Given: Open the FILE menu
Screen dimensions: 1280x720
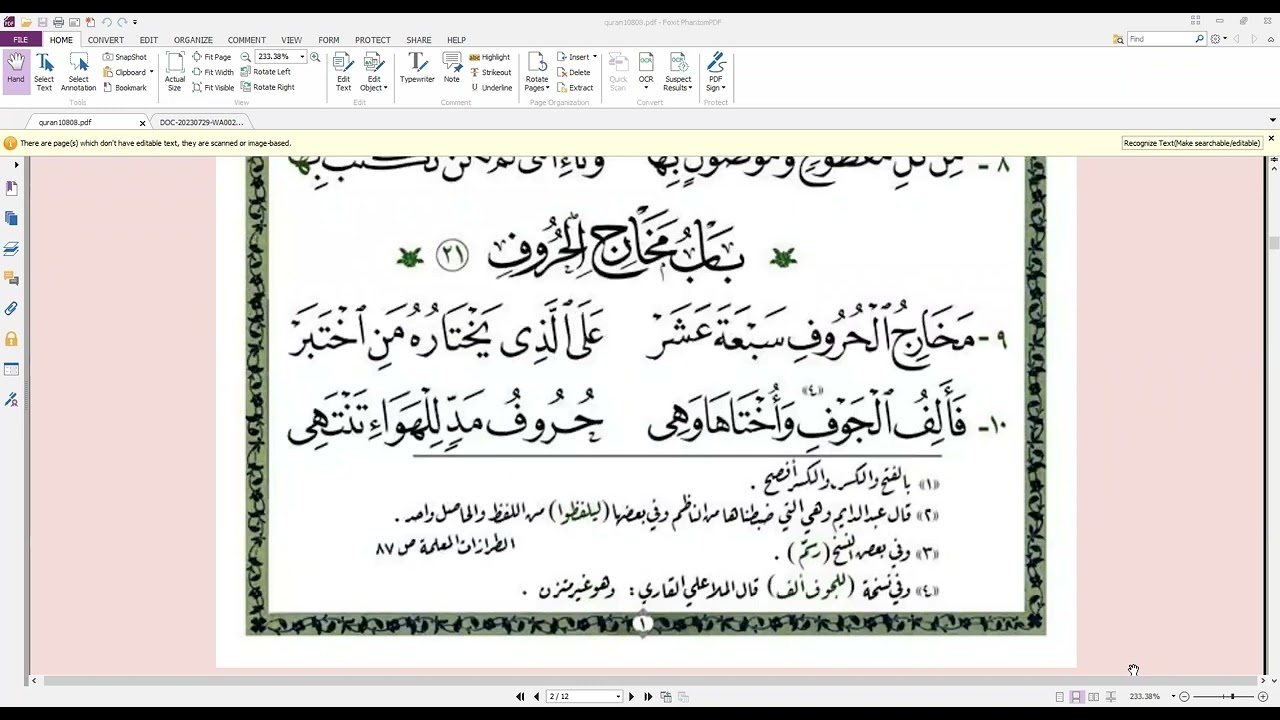Looking at the screenshot, I should pyautogui.click(x=20, y=40).
